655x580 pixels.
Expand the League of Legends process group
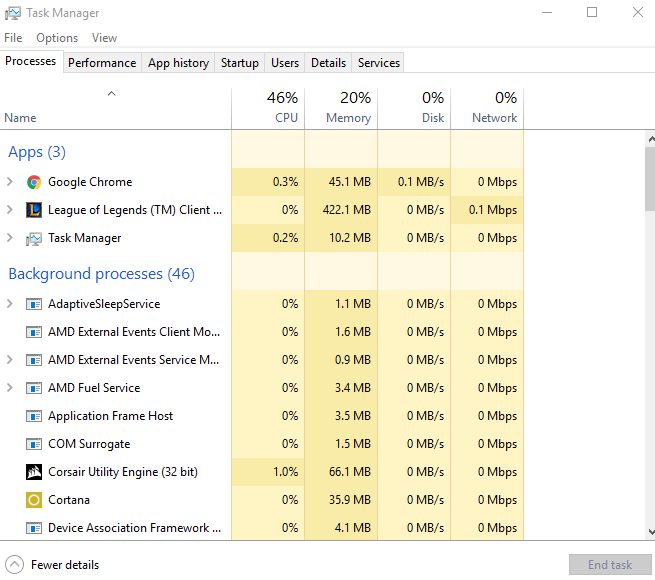(x=10, y=210)
